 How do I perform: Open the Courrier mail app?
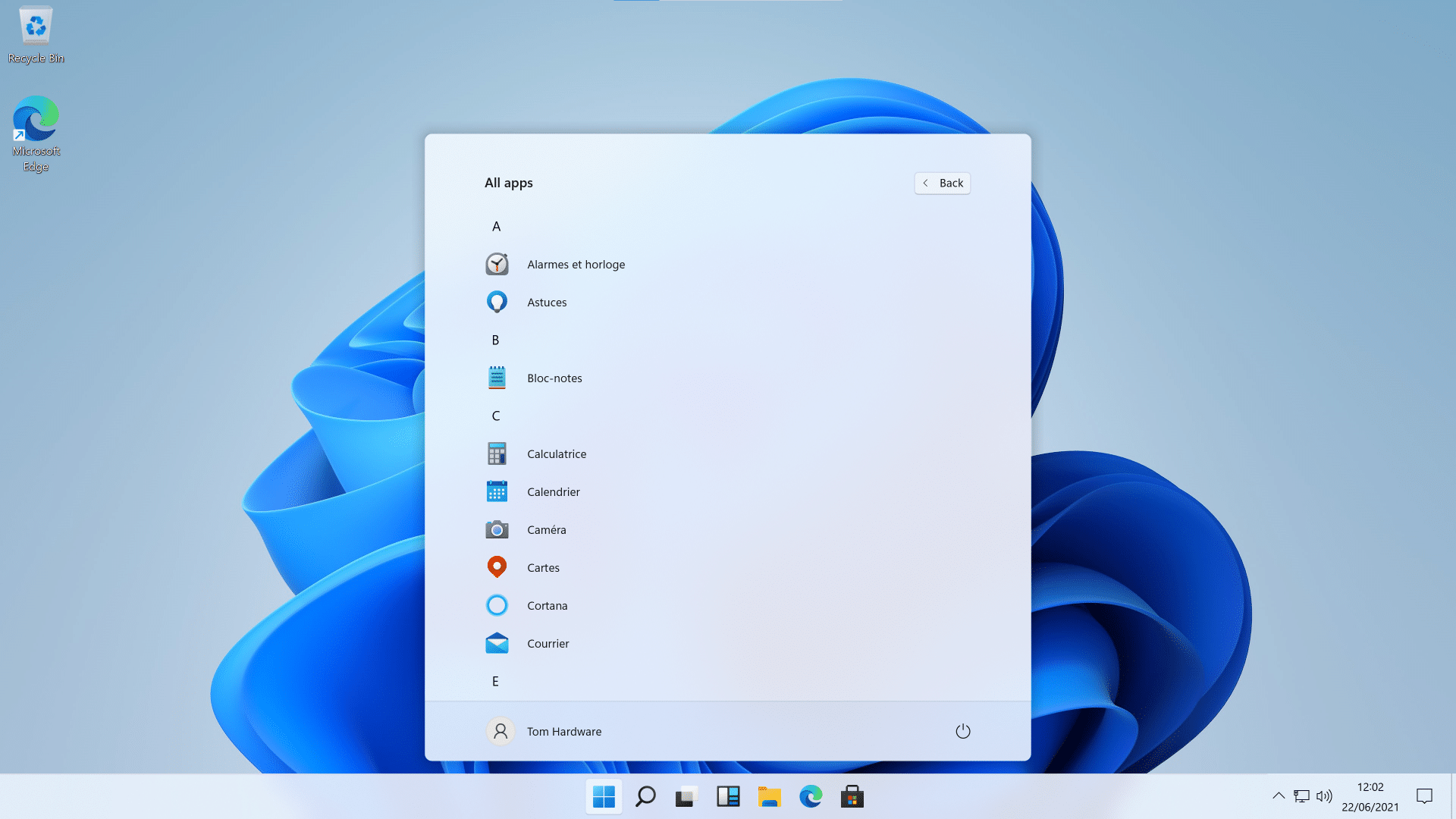point(548,643)
